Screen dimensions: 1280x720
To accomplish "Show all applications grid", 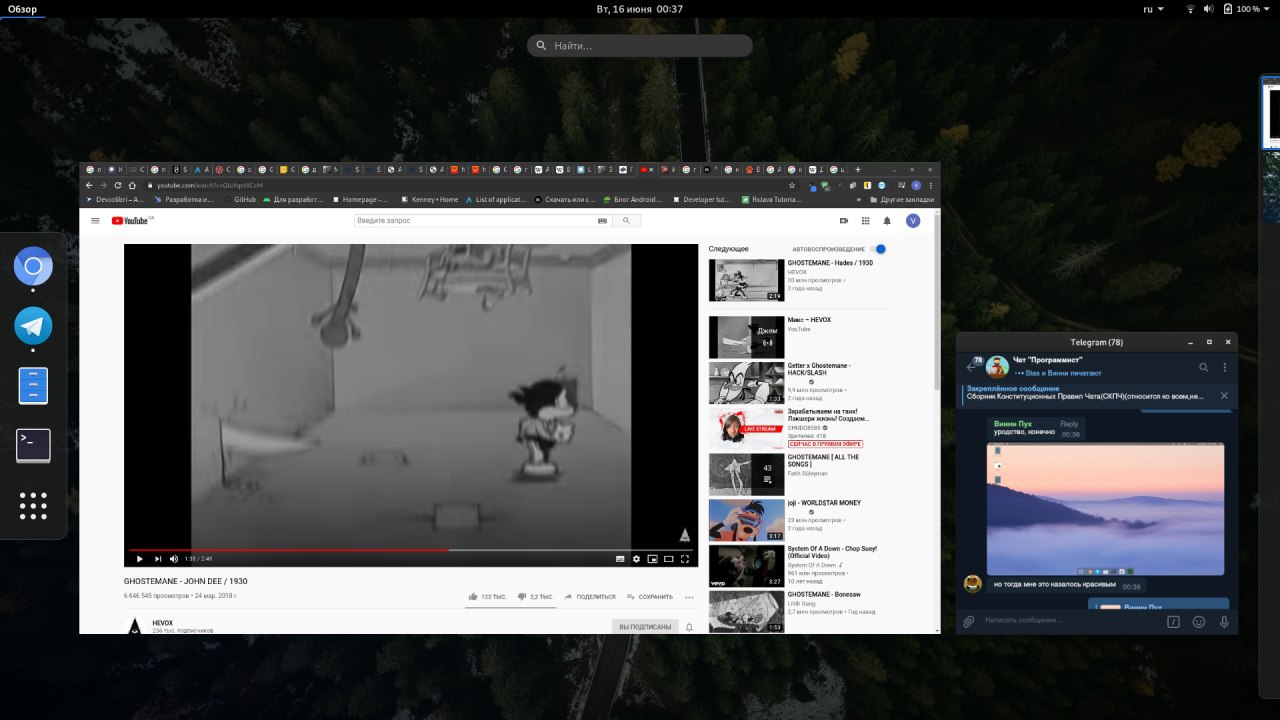I will tap(33, 506).
